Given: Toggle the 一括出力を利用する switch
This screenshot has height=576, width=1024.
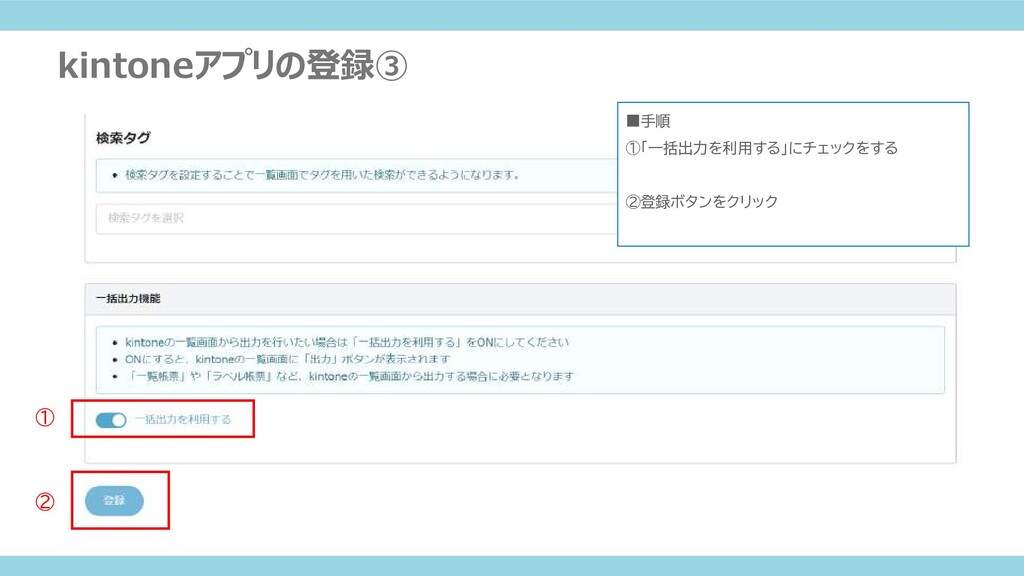Looking at the screenshot, I should click(110, 420).
